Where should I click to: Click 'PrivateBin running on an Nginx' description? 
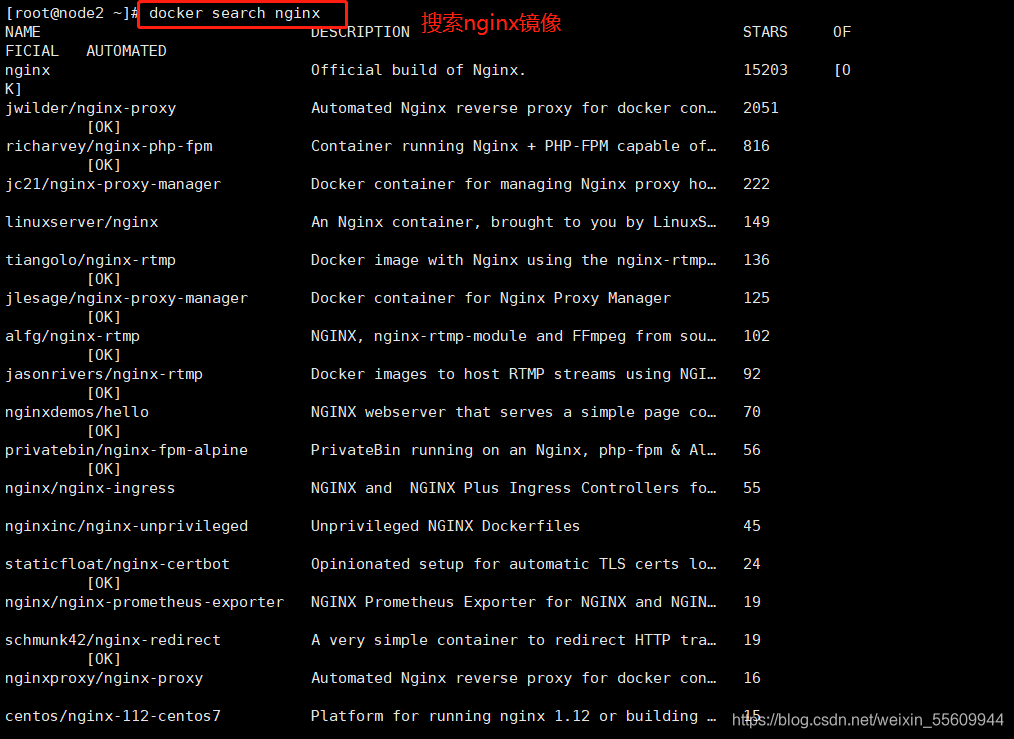coord(513,450)
